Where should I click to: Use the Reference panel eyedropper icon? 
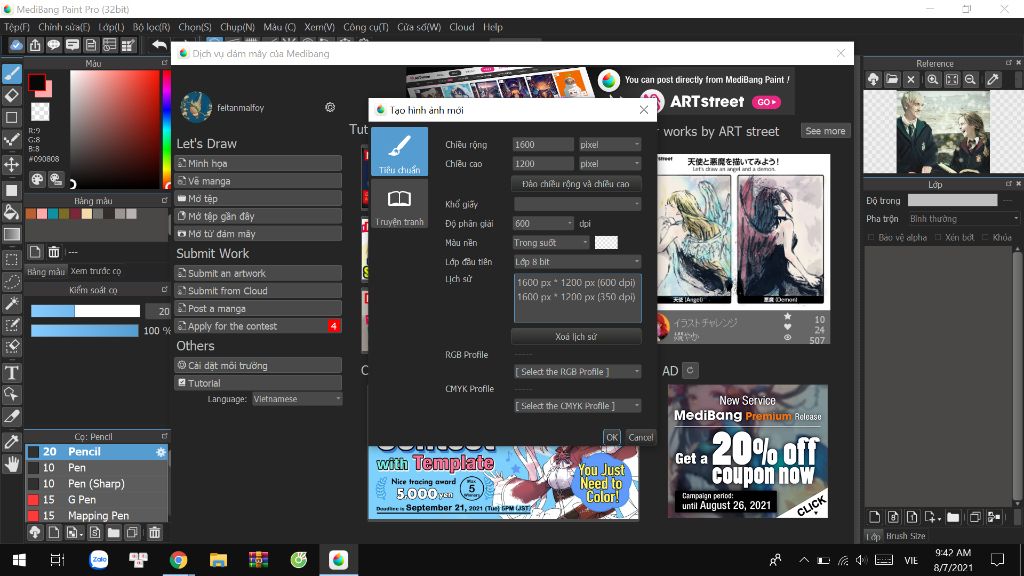[x=993, y=80]
